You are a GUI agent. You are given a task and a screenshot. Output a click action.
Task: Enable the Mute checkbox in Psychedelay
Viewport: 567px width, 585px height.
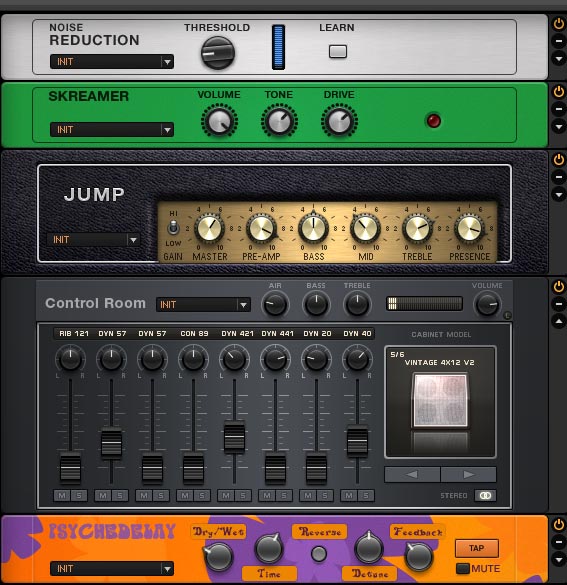pos(463,569)
